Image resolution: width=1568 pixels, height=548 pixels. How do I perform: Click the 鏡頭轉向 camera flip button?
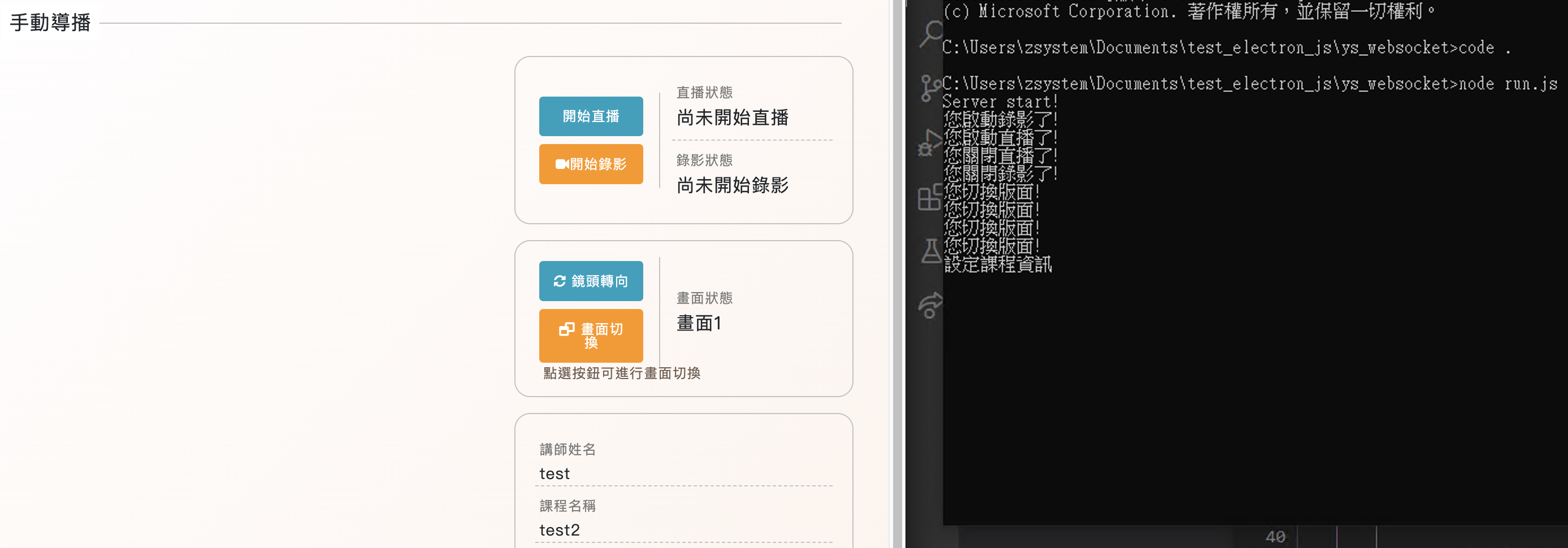[x=591, y=281]
